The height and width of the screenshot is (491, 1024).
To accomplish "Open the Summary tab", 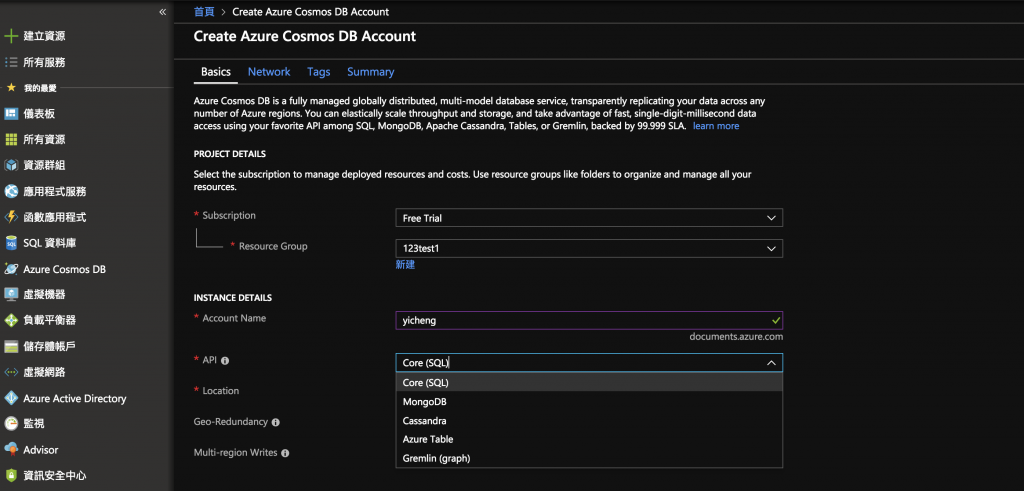I will pyautogui.click(x=370, y=72).
